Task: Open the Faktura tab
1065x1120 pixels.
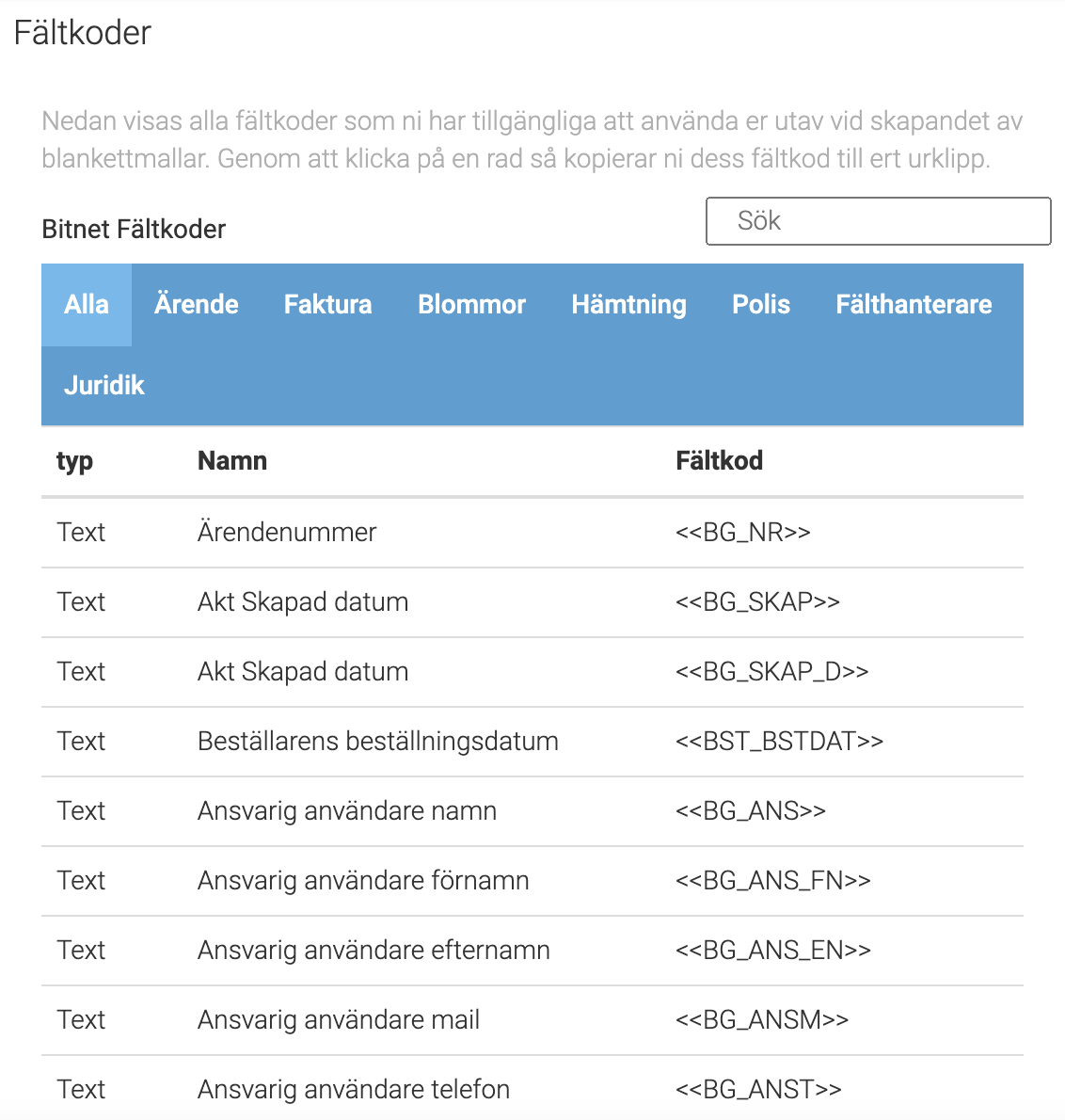Action: click(327, 305)
